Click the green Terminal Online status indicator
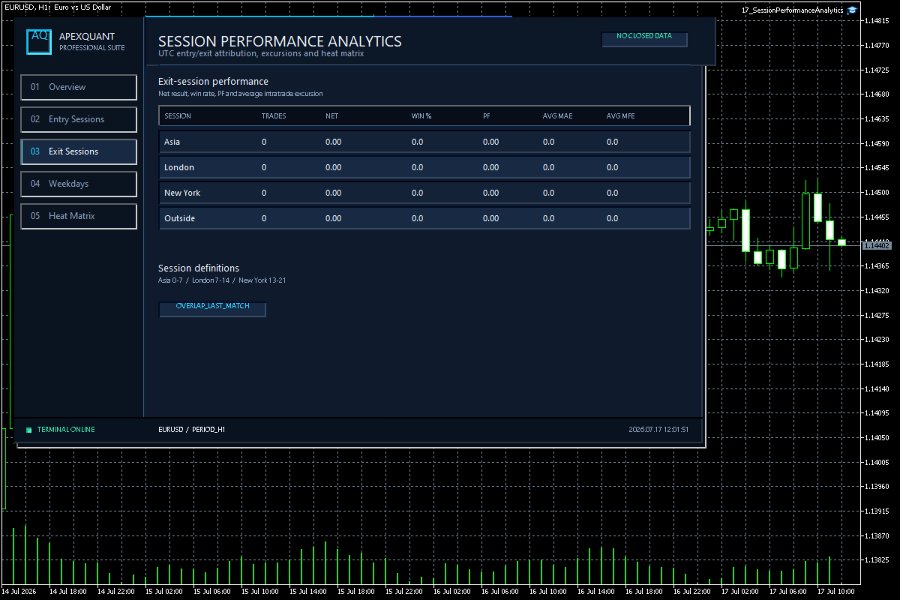The width and height of the screenshot is (900, 600). pyautogui.click(x=29, y=429)
